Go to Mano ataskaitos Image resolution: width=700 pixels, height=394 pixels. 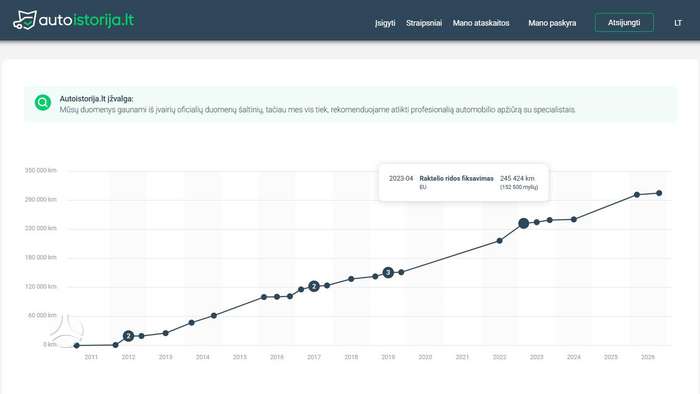point(481,23)
